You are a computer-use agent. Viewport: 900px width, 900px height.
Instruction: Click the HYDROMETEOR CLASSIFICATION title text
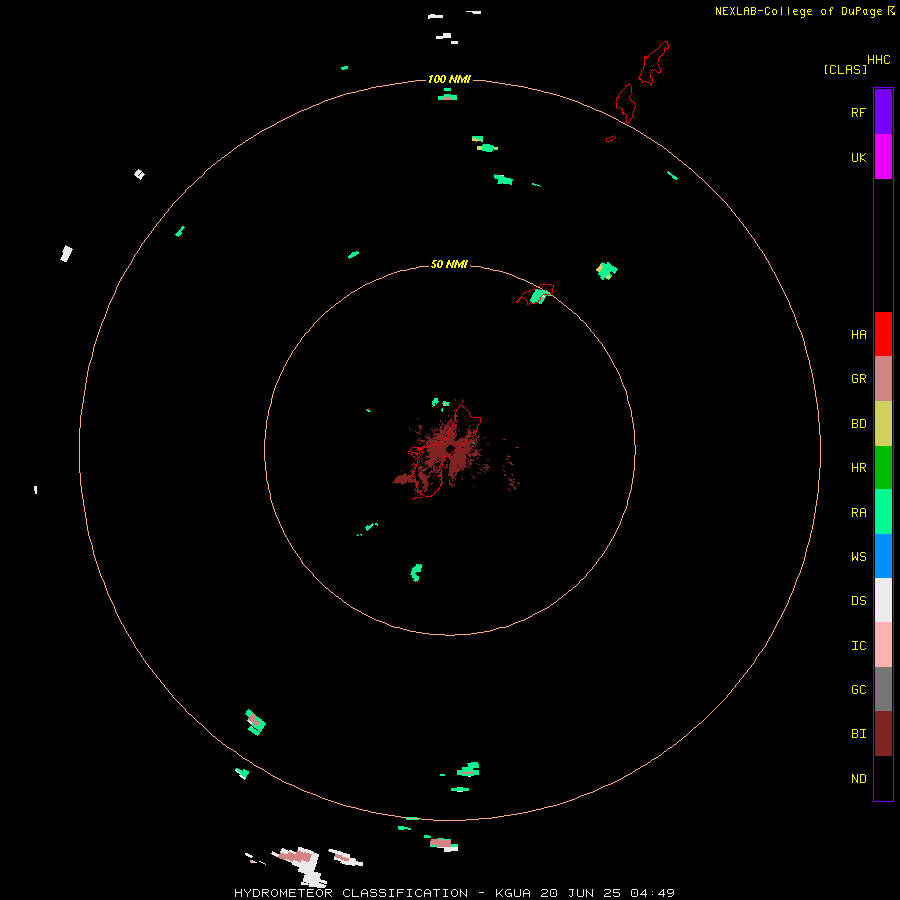click(351, 893)
